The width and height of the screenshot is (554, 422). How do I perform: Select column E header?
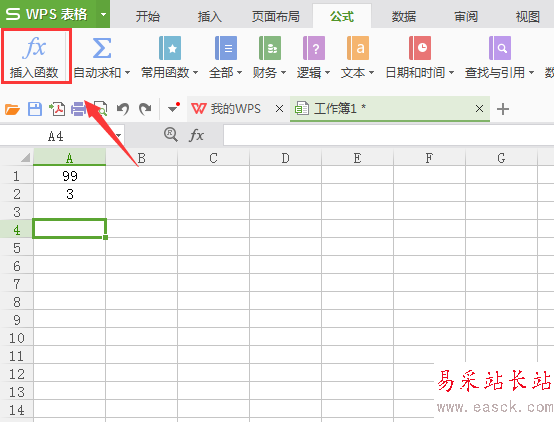(x=357, y=157)
